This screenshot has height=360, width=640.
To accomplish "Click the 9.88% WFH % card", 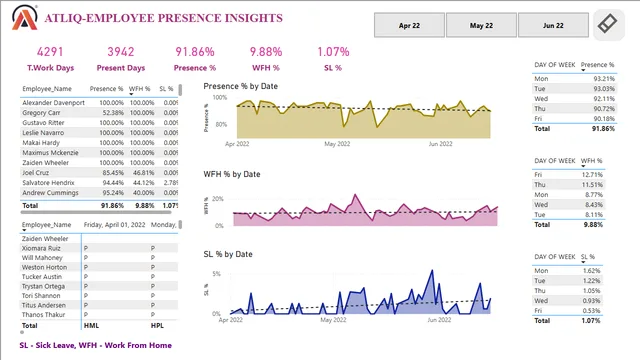I will (266, 59).
